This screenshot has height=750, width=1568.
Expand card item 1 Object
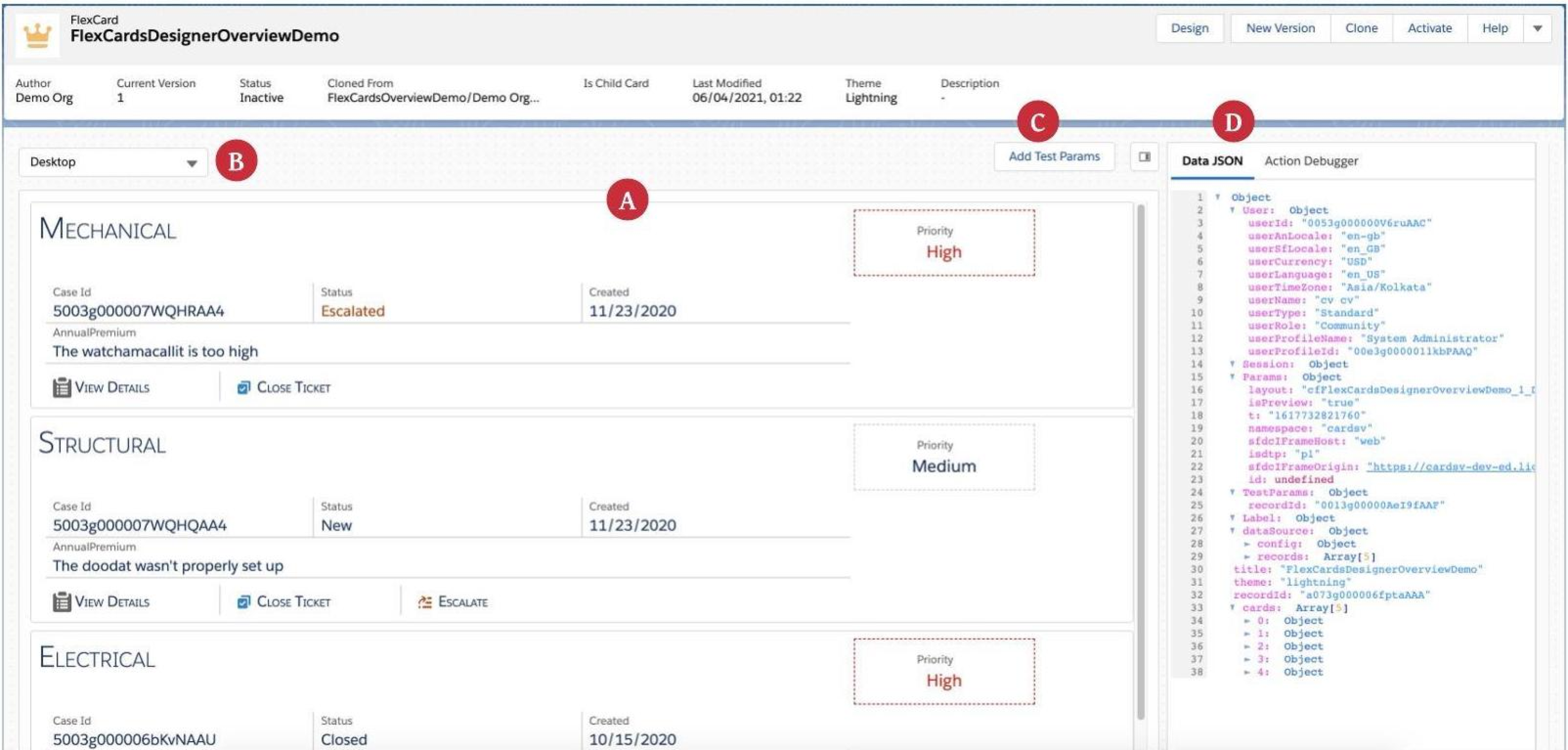[1246, 633]
